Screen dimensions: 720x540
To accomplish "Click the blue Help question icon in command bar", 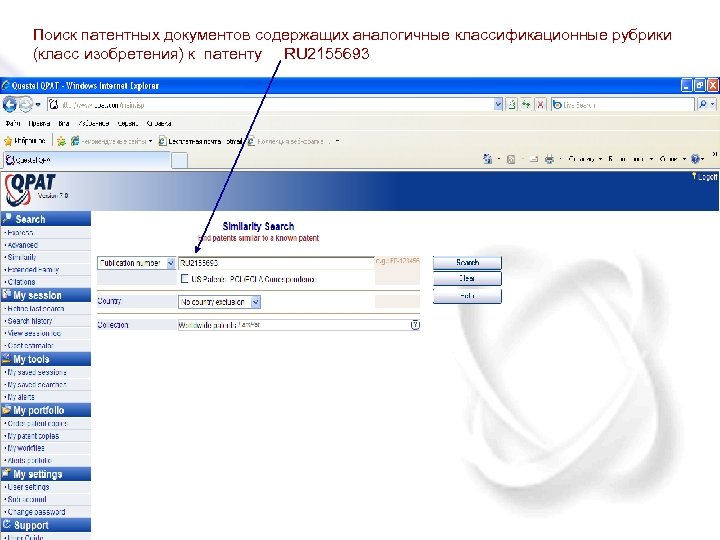I will [x=696, y=159].
